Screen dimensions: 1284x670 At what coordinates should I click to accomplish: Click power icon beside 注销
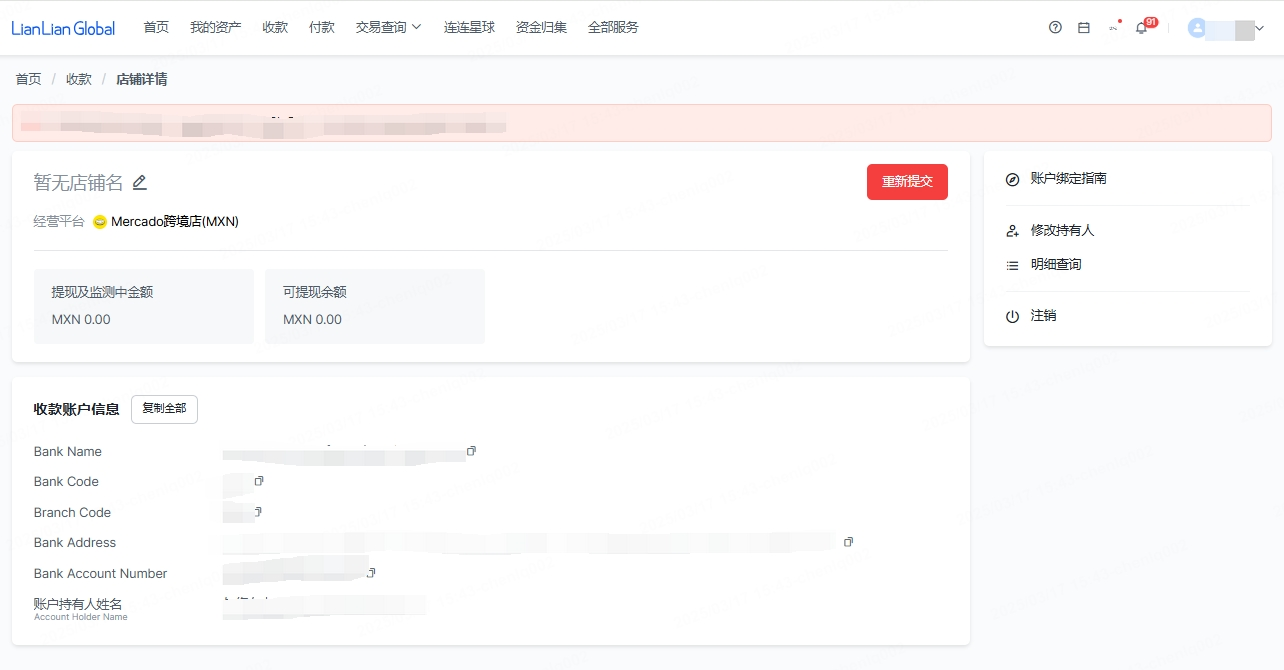coord(1012,316)
